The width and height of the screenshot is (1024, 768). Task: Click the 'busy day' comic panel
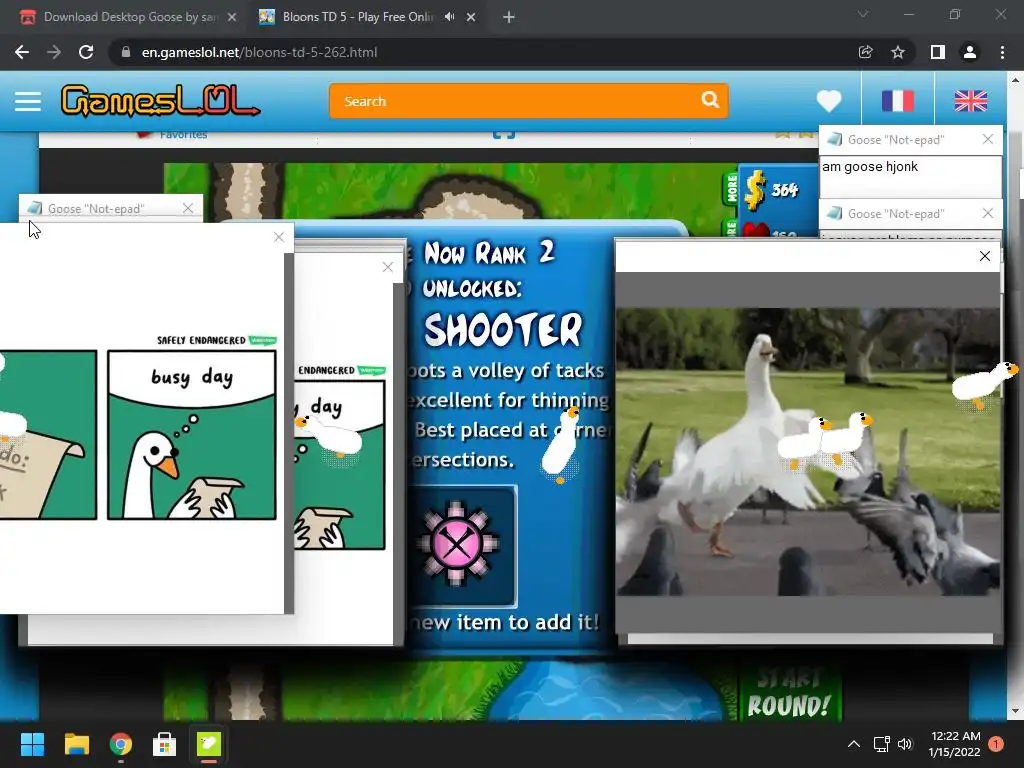click(192, 435)
